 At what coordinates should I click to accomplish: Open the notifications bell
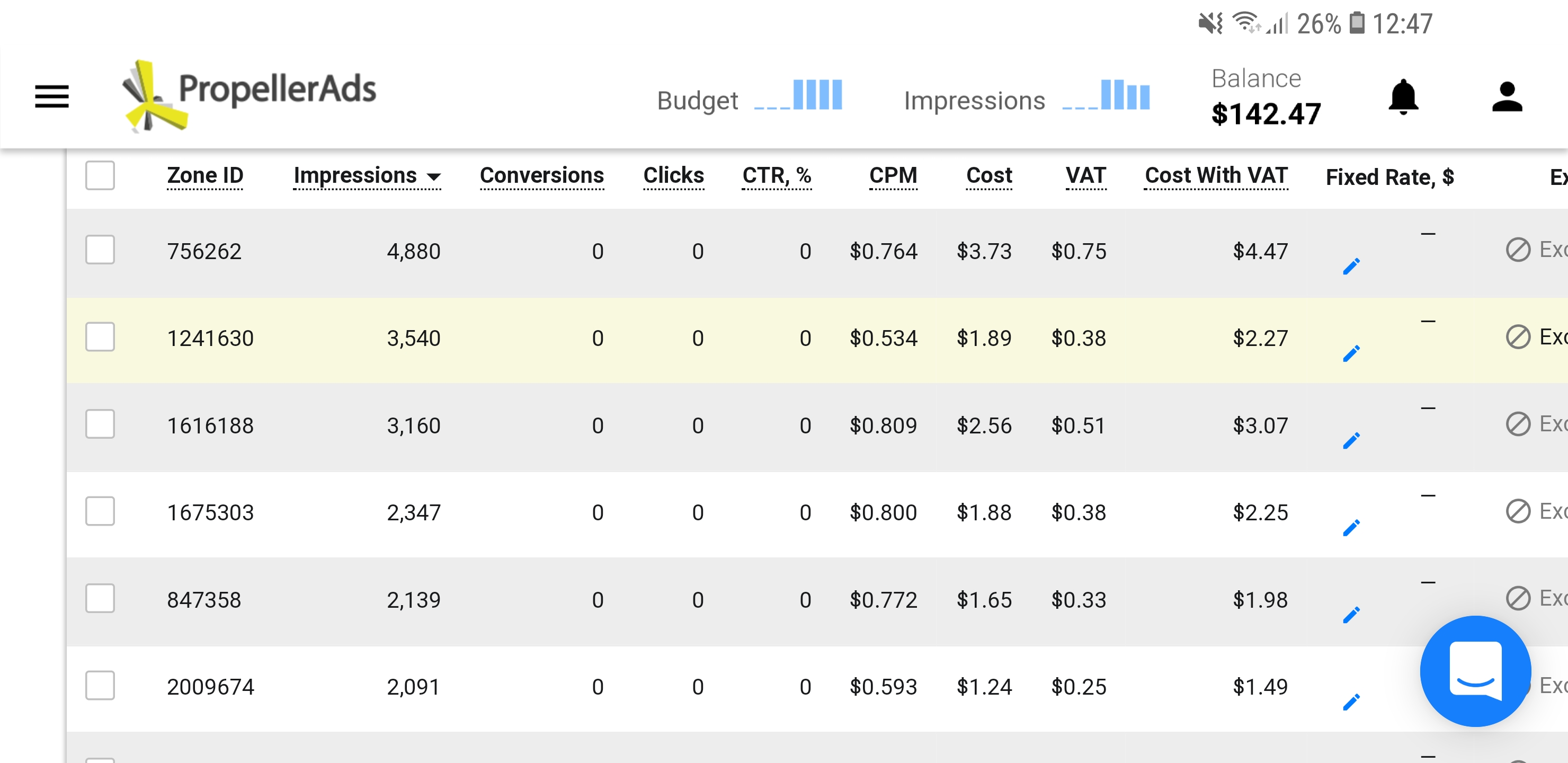coord(1403,97)
